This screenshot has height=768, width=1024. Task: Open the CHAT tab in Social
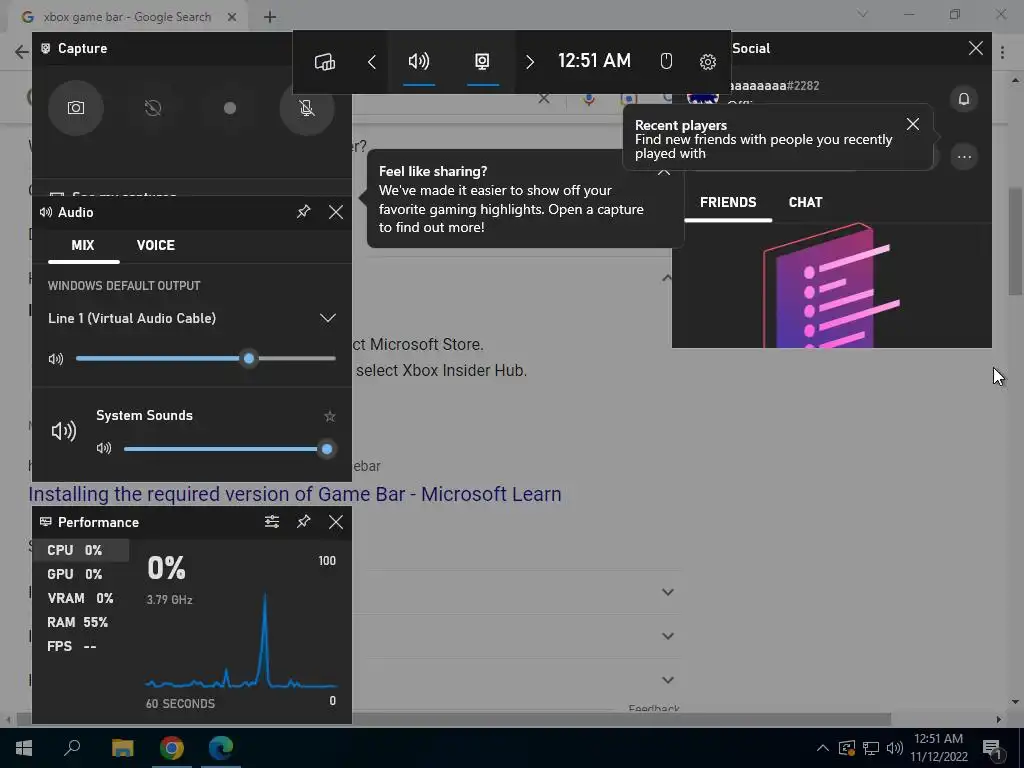click(x=805, y=202)
